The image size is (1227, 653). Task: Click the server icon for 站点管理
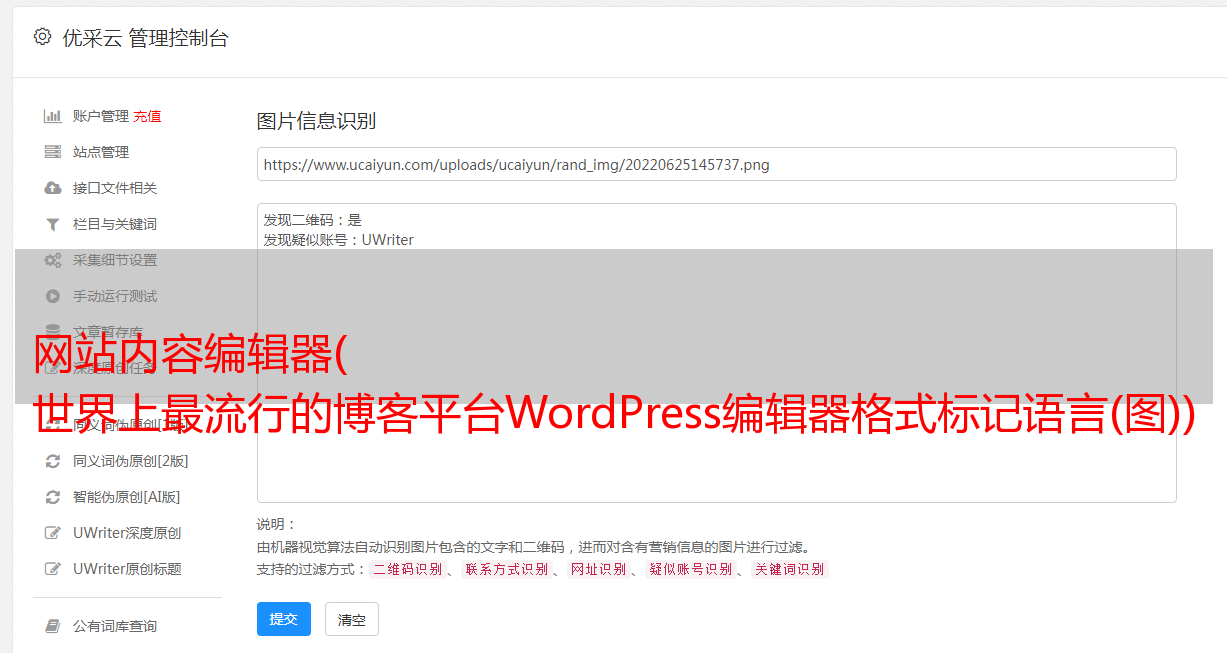tap(53, 152)
